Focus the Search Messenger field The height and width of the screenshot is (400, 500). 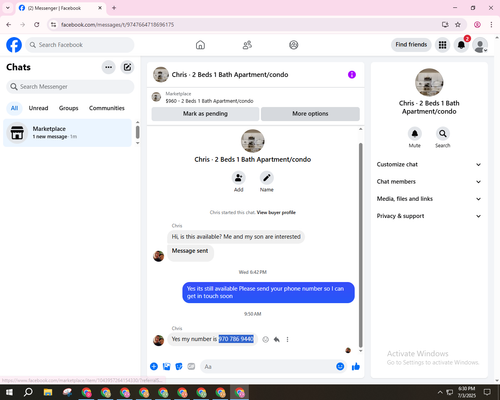70,87
